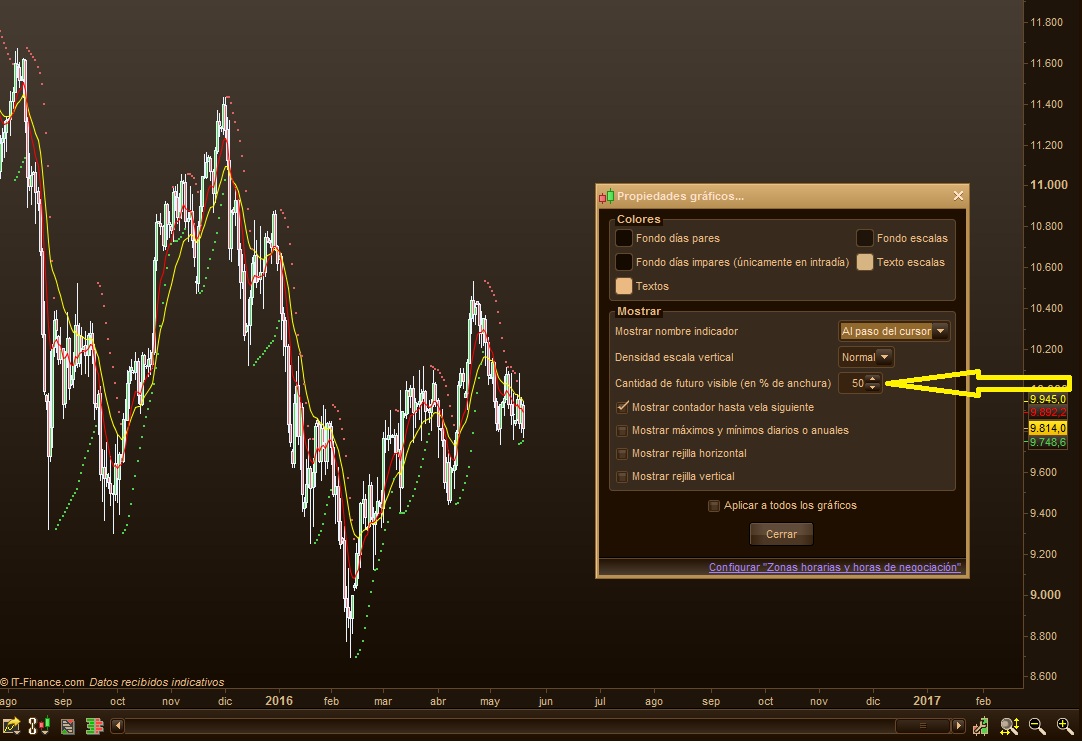Pick the Fondo días impares color swatch
Screen dimensions: 1082x744
click(624, 262)
